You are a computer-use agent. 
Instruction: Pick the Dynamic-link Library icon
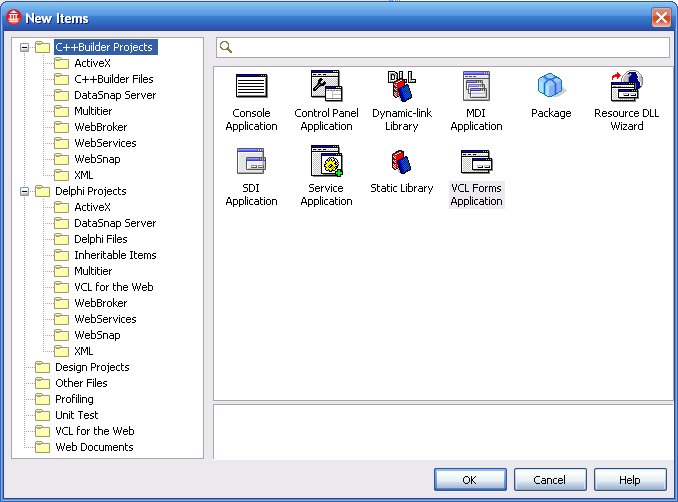[x=402, y=86]
